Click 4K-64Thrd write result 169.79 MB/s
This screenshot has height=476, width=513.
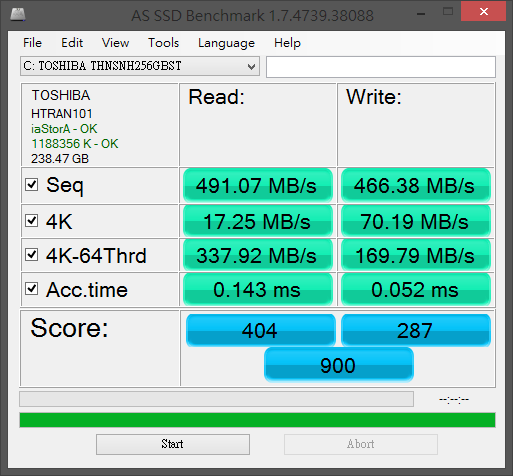coord(416,255)
